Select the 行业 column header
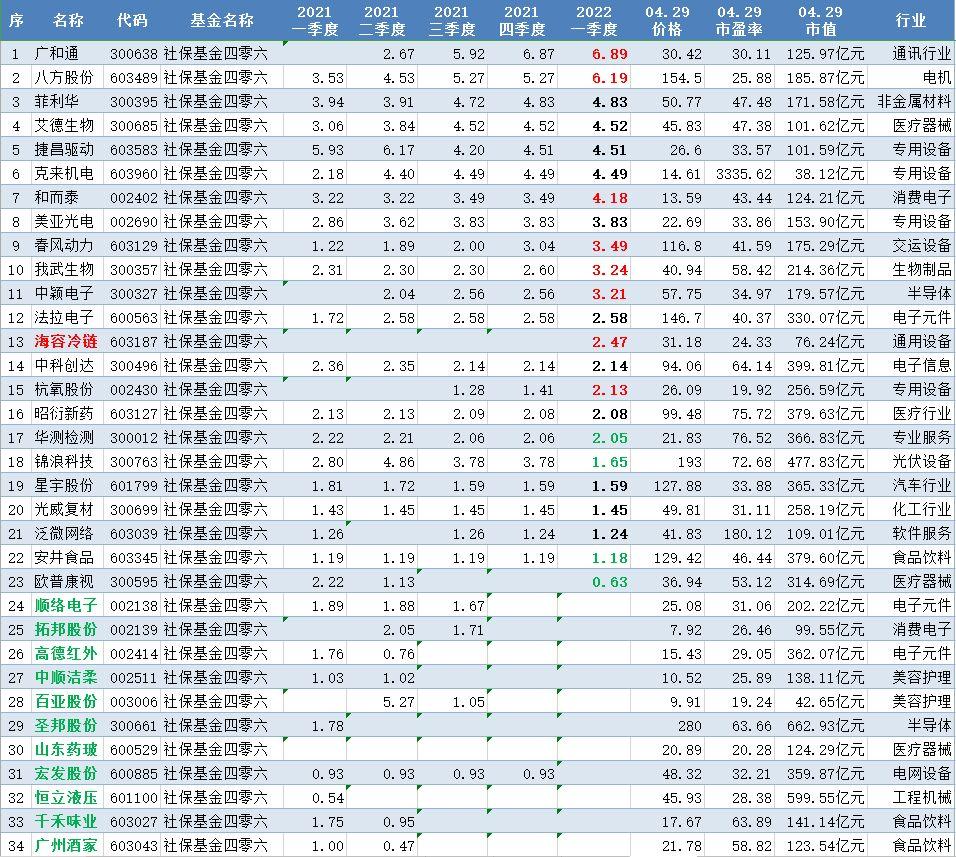The image size is (956, 857). click(x=910, y=21)
